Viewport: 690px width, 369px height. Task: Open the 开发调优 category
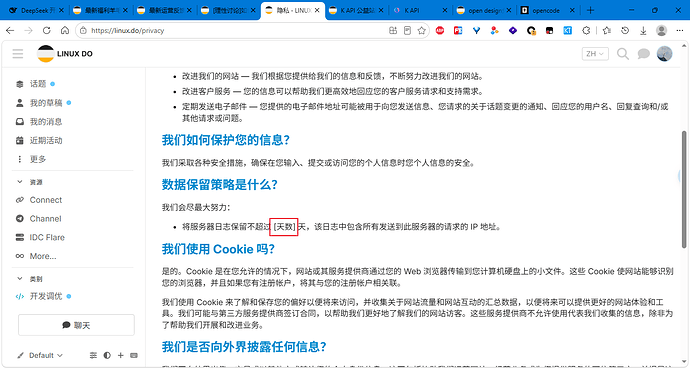point(46,296)
